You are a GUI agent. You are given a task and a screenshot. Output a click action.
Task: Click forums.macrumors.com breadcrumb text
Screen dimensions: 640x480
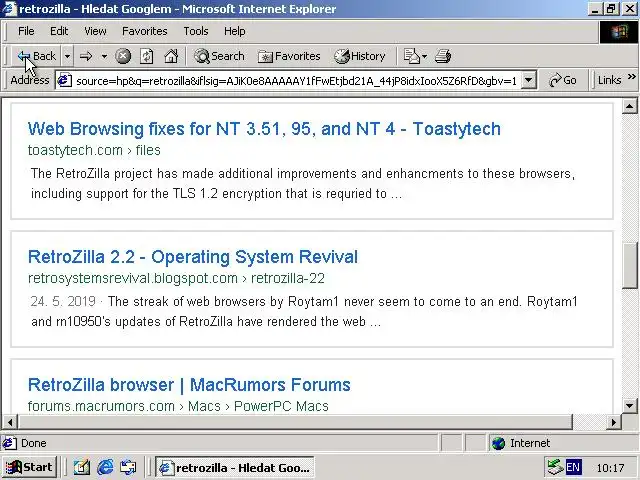click(x=178, y=406)
